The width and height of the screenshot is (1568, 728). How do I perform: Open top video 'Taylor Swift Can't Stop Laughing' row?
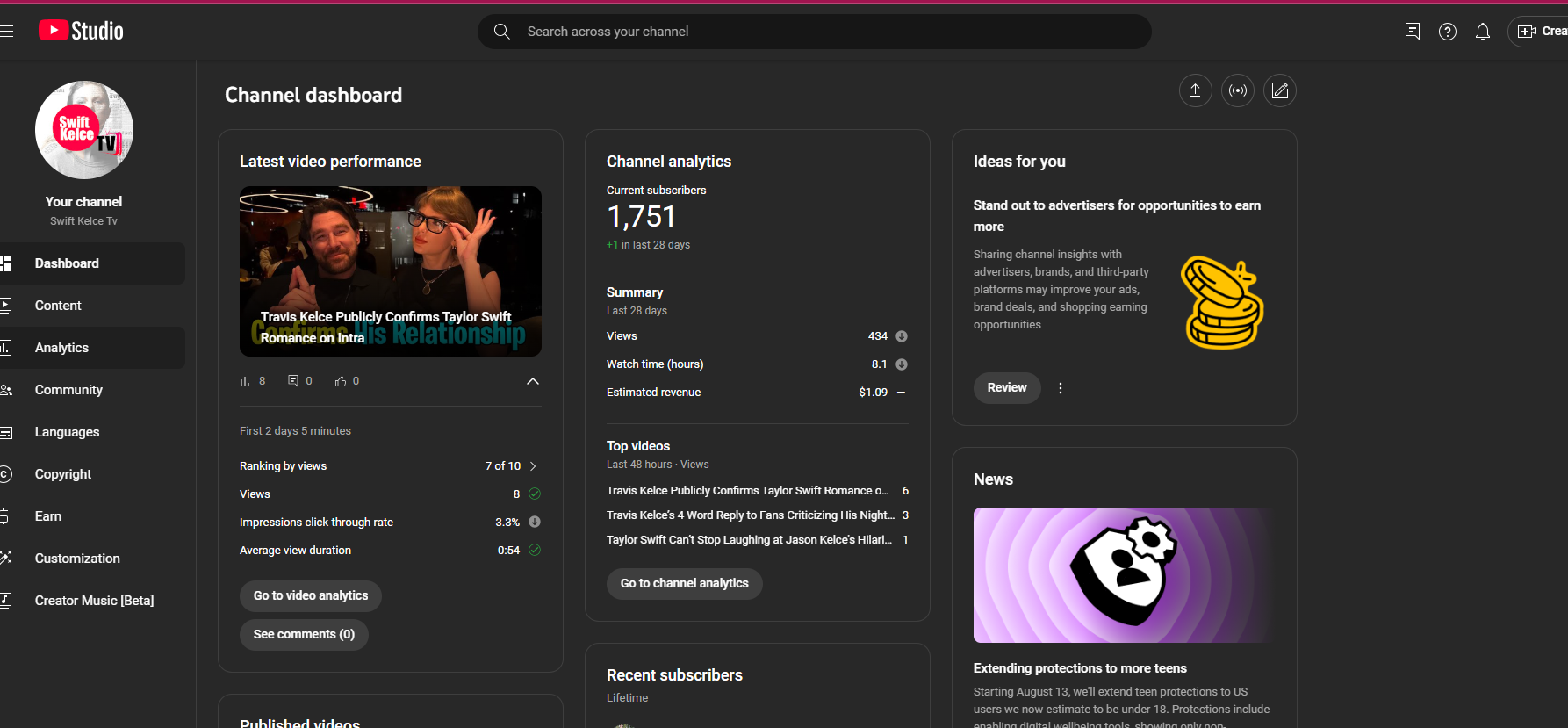click(x=758, y=540)
